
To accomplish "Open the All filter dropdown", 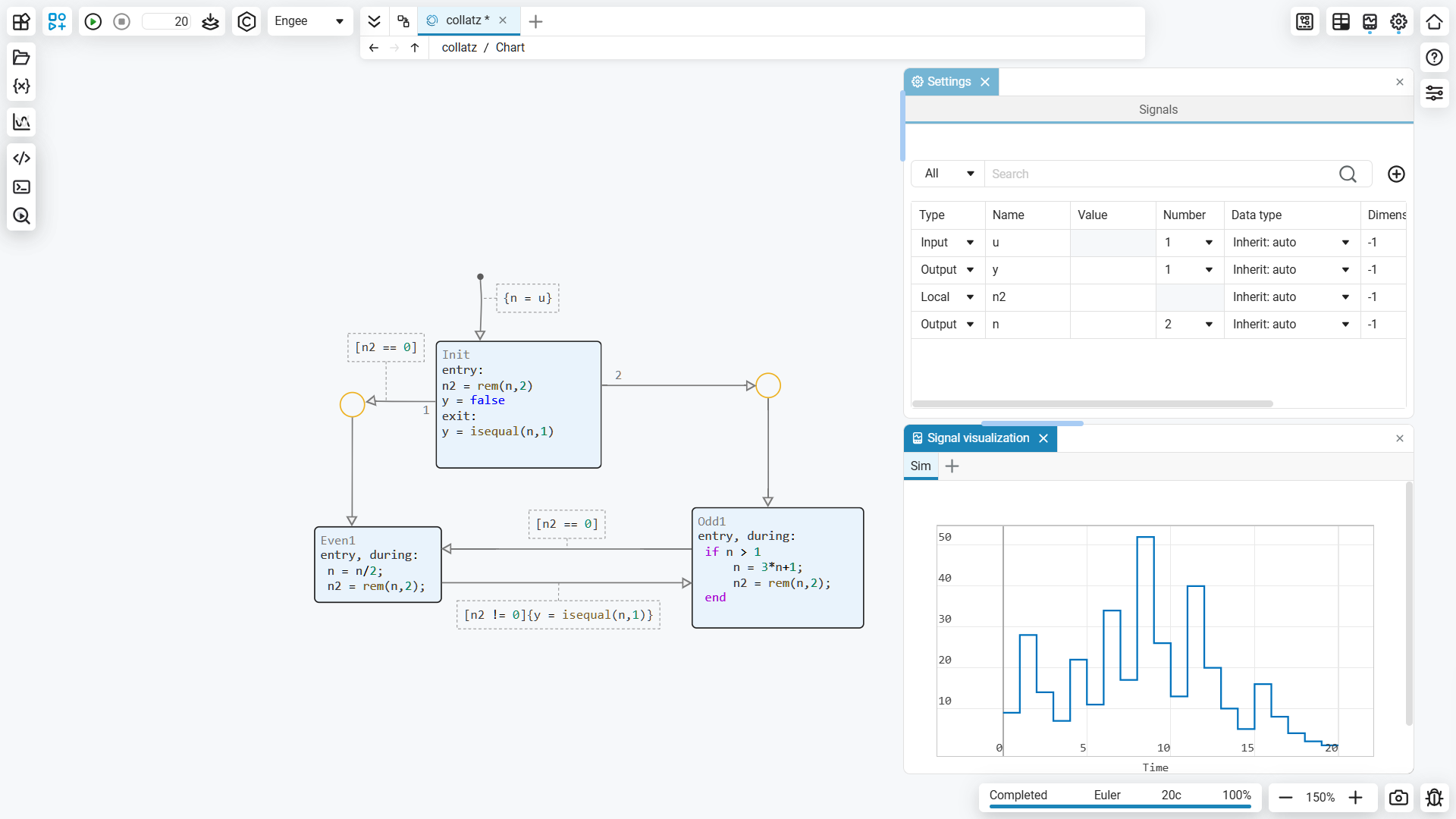I will (x=948, y=174).
